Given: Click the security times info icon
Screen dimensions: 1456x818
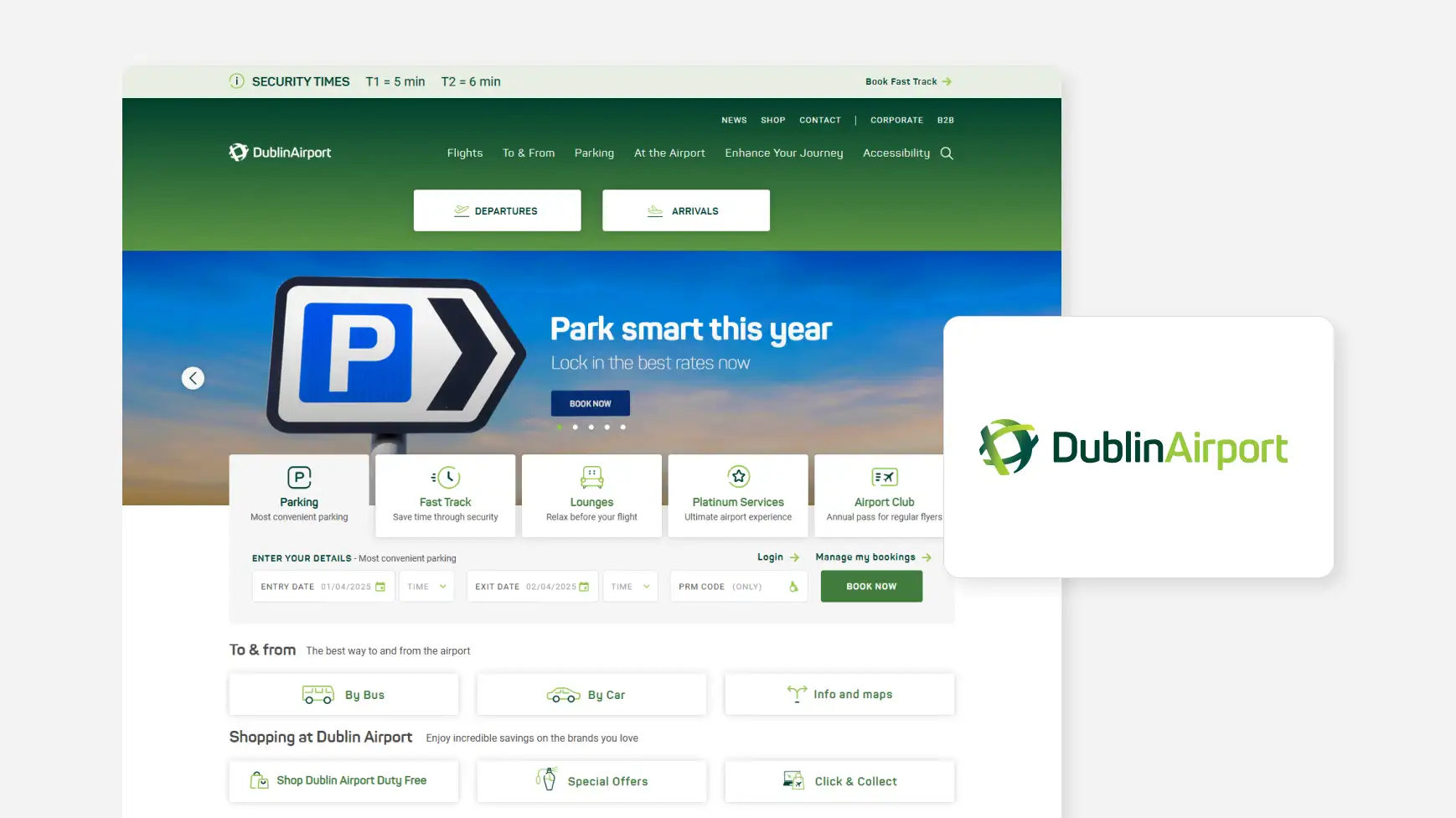Looking at the screenshot, I should tap(237, 81).
